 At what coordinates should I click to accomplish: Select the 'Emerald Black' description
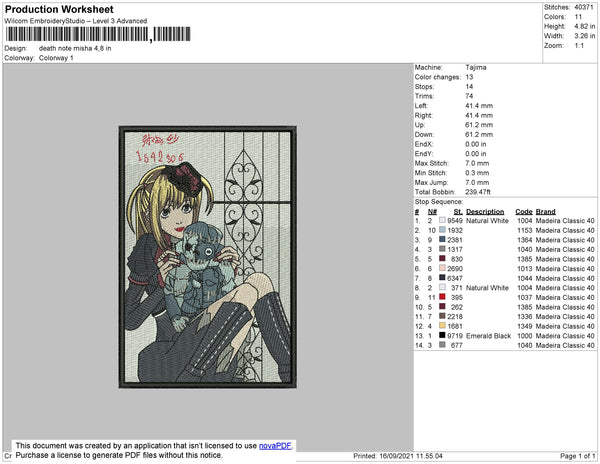point(489,335)
